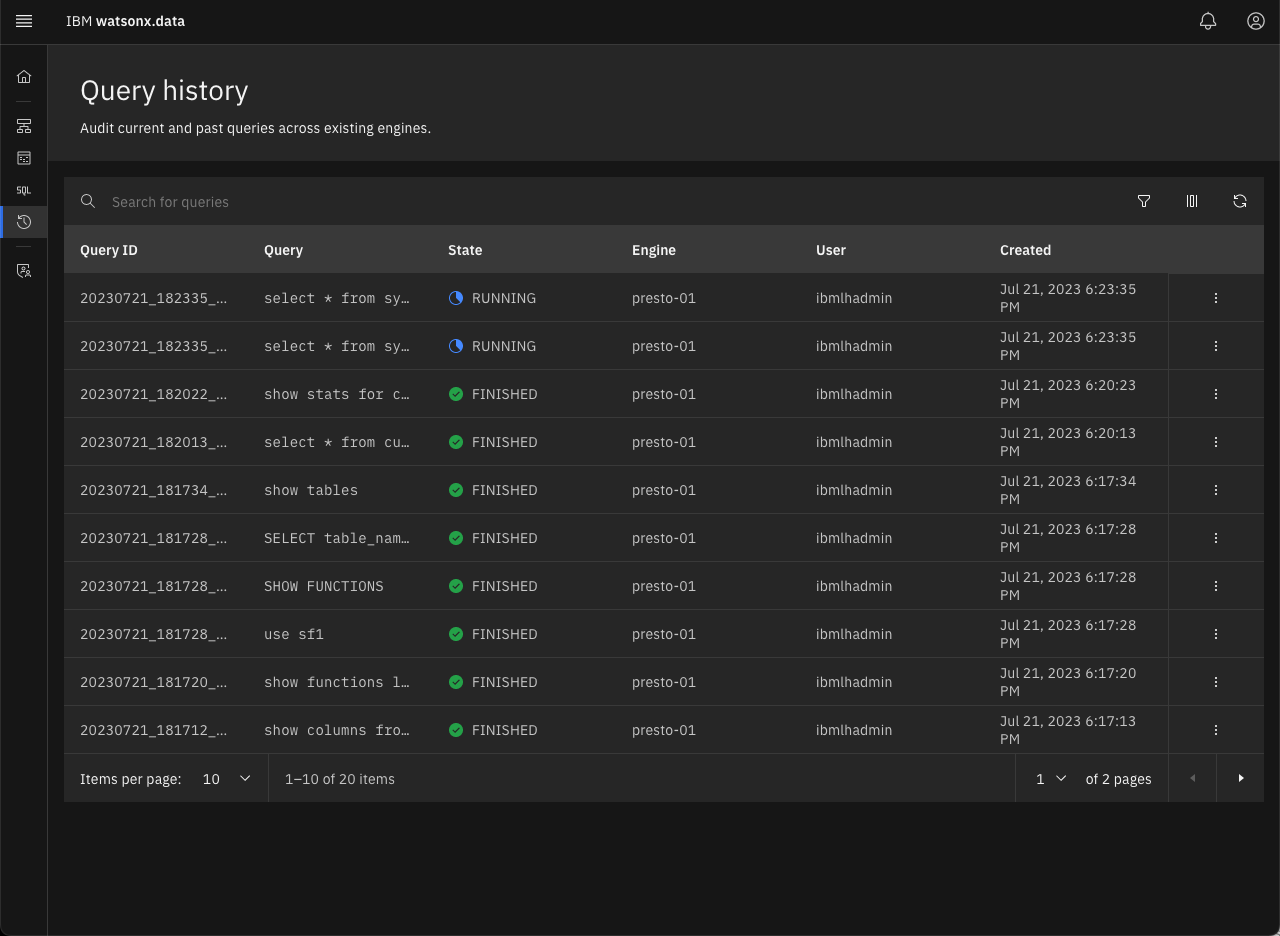Screen dimensions: 1280x936
Task: Click '1–10 of 20 items' pagination text
Action: click(340, 778)
